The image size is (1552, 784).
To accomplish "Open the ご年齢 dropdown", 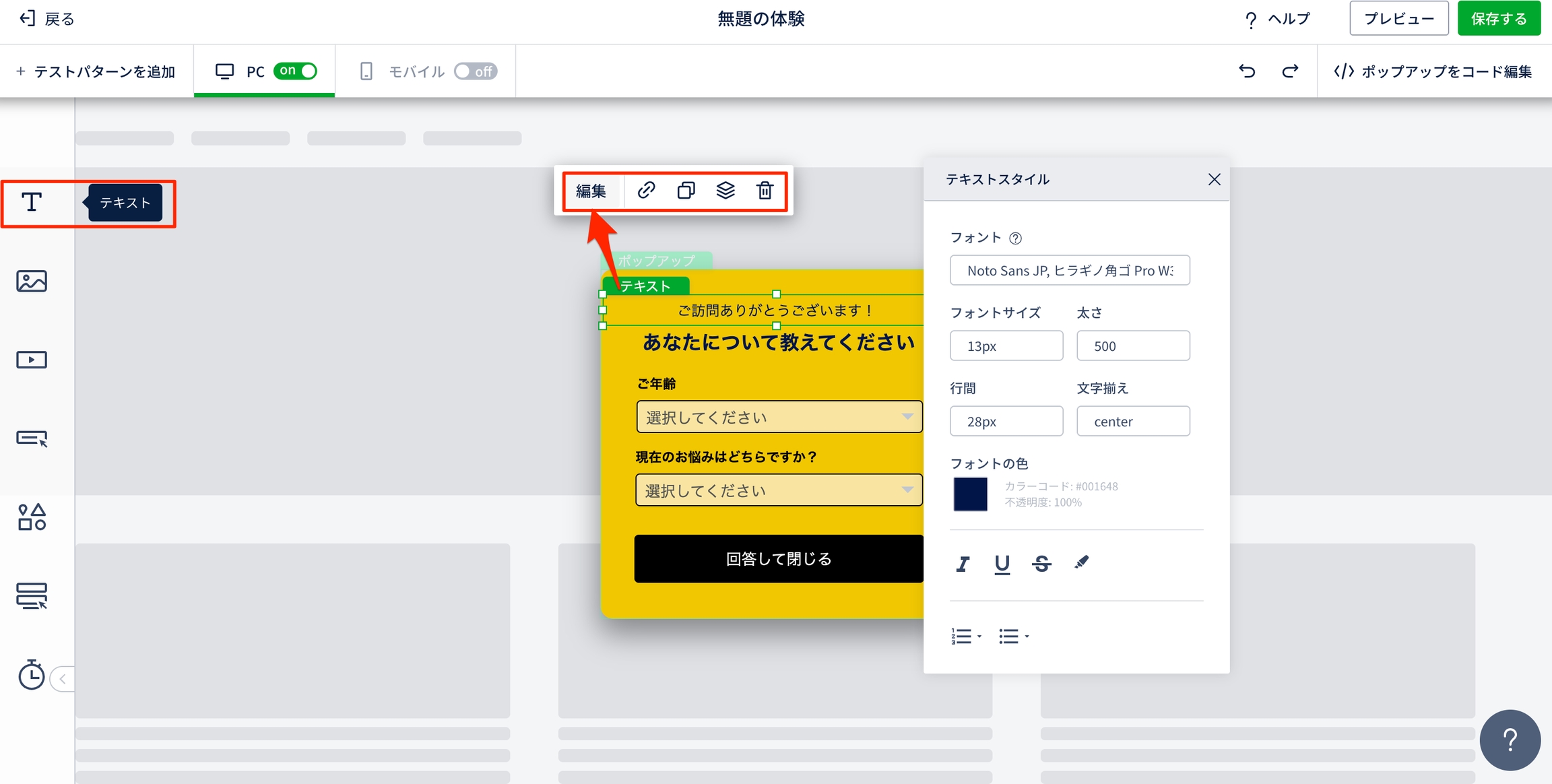I will [779, 417].
